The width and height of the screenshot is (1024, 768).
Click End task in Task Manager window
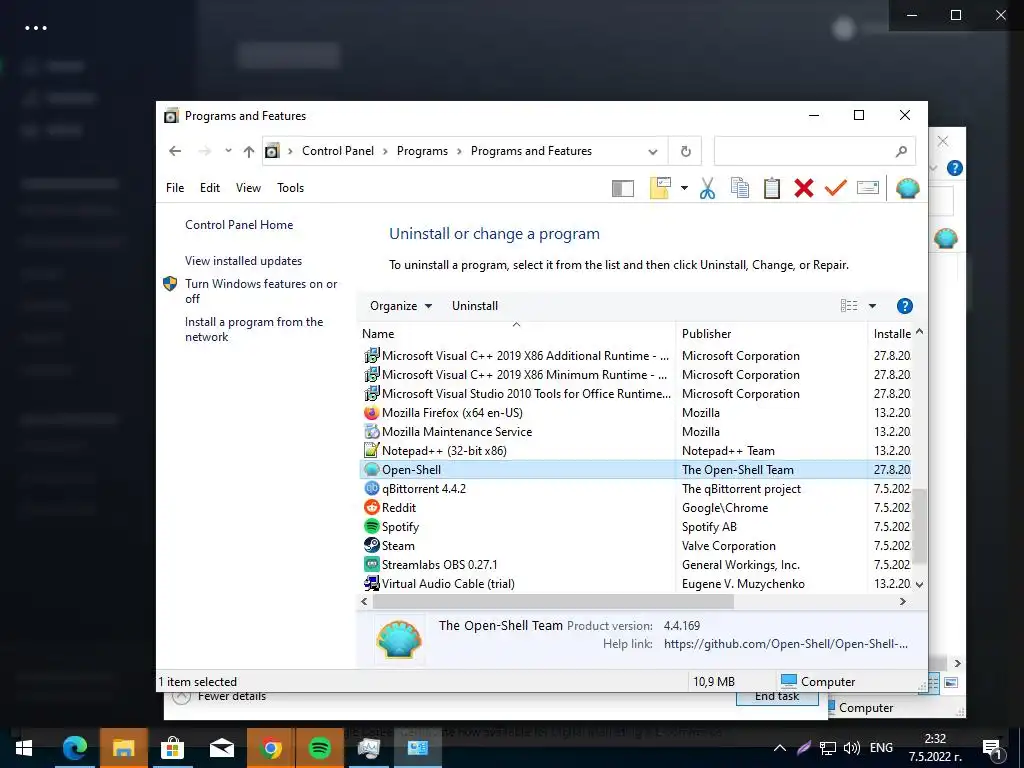pyautogui.click(x=777, y=697)
